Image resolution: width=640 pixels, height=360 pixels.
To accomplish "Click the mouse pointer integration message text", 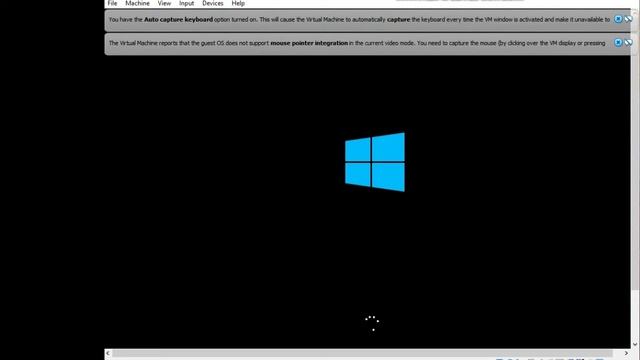I will tap(357, 43).
